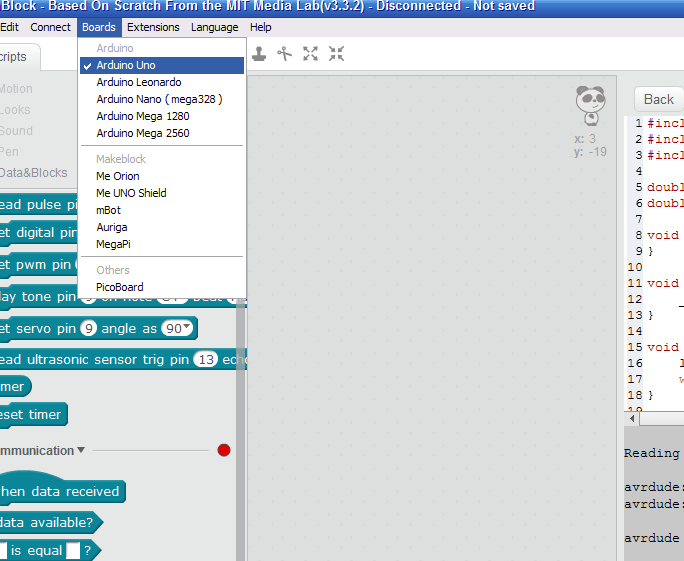Click the data available? boolean block
The image size is (684, 561).
click(x=51, y=523)
